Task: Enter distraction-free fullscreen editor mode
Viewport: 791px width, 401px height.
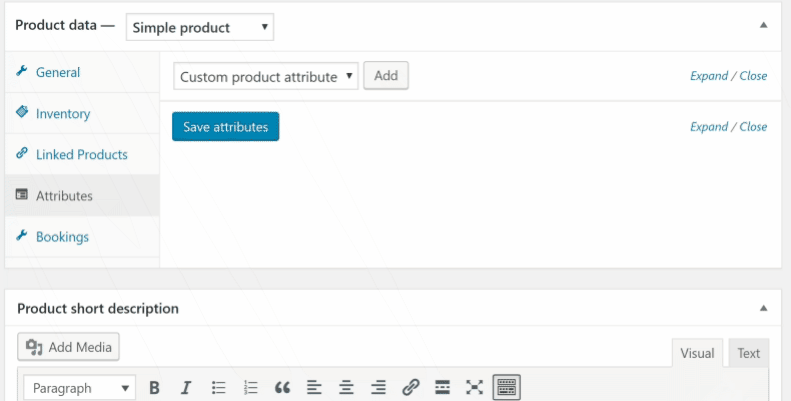Action: 474,388
